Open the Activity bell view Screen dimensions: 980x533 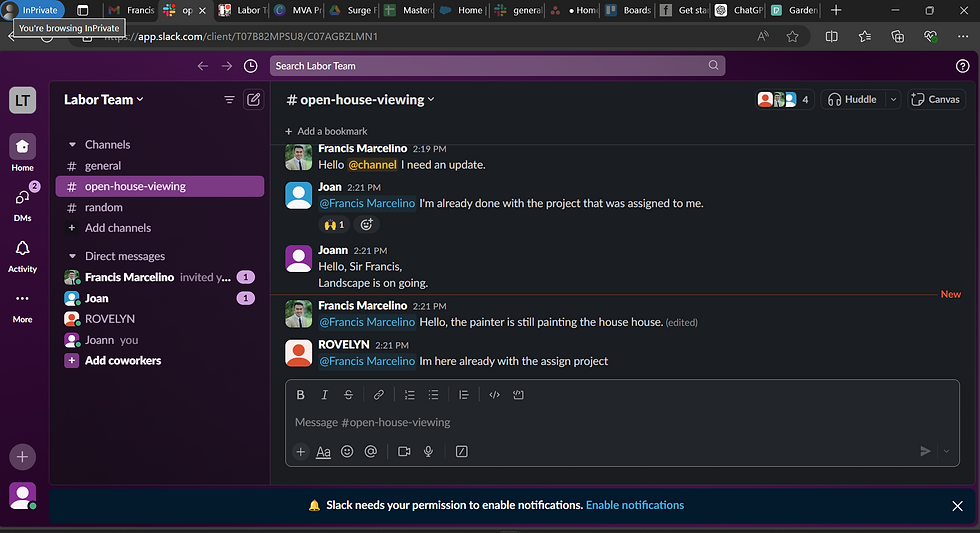click(x=22, y=256)
